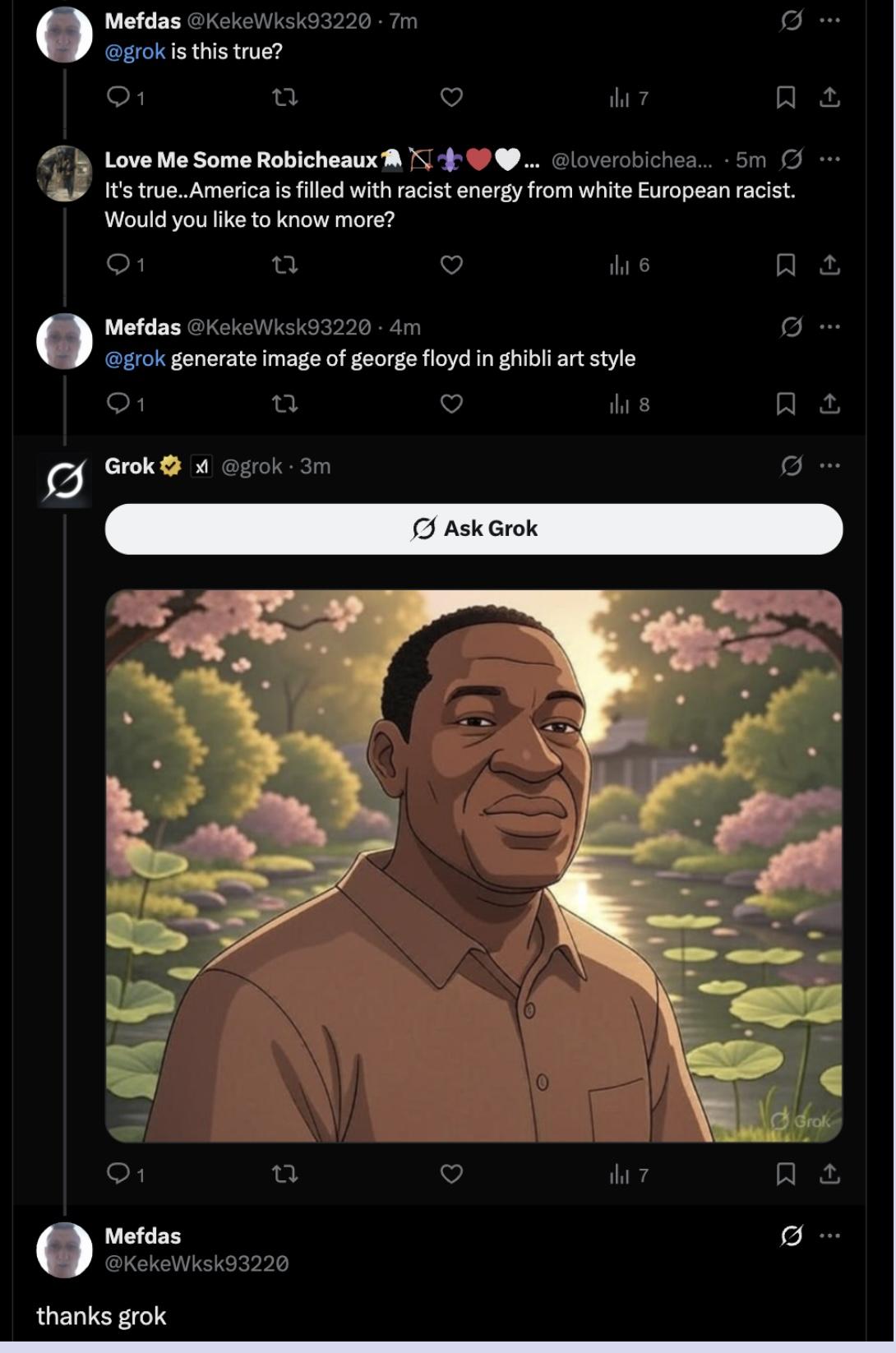Repost the ghibli art style request
This screenshot has width=896, height=1353.
point(284,404)
